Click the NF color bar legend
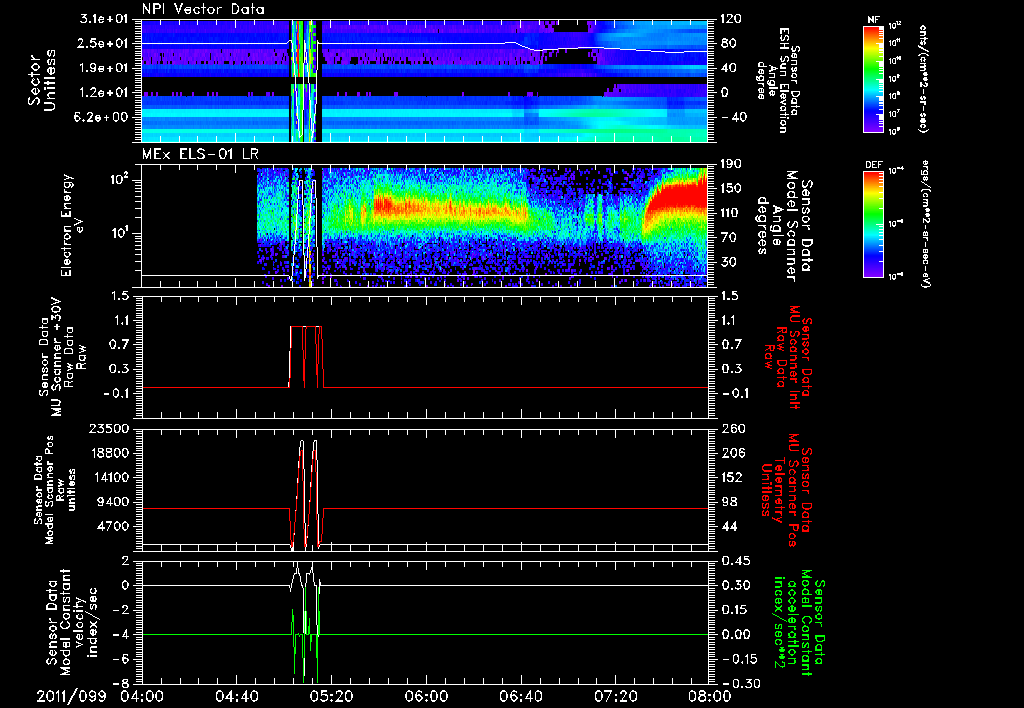The image size is (1024, 708). pos(873,78)
